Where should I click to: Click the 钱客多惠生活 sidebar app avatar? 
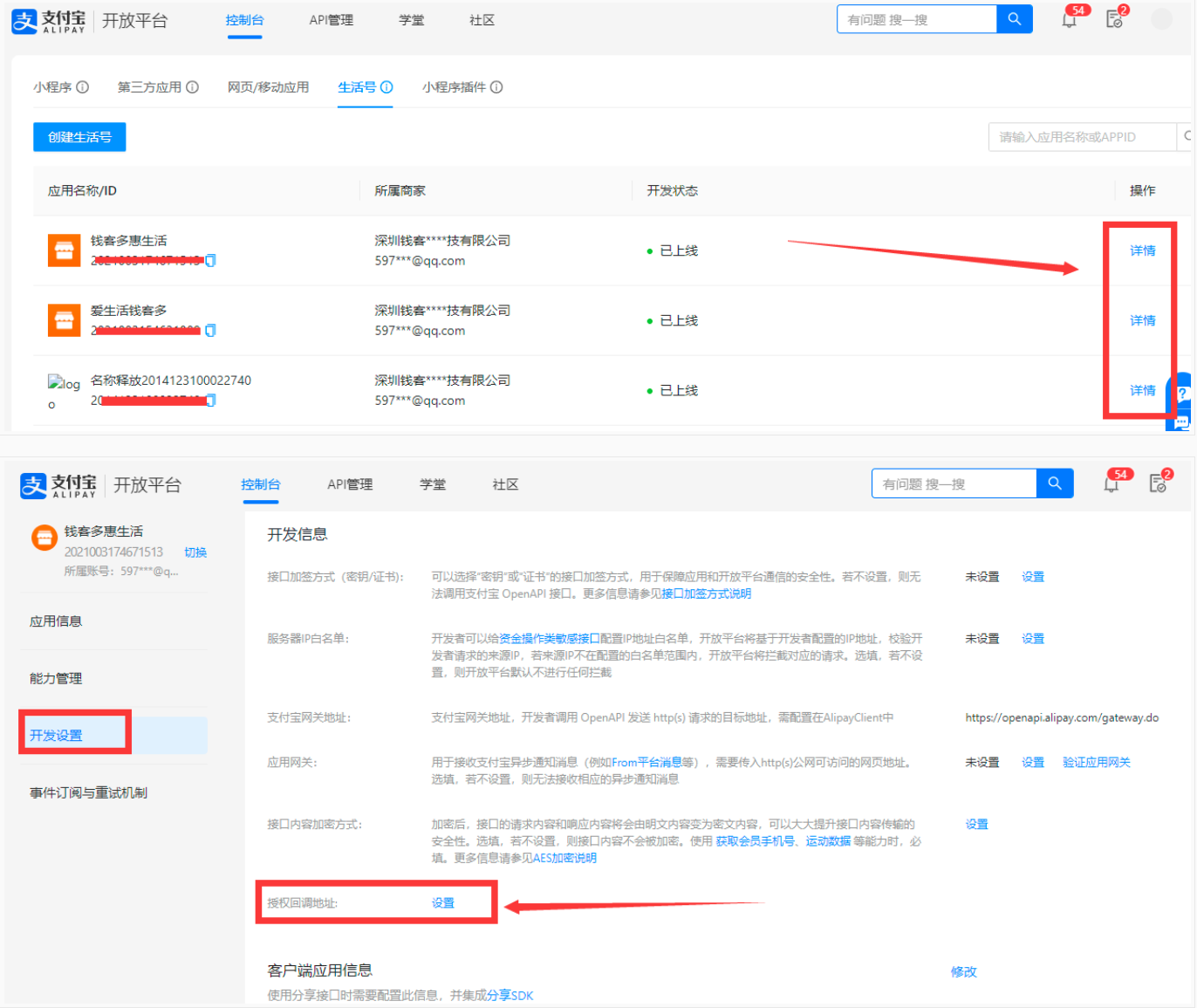[x=44, y=538]
